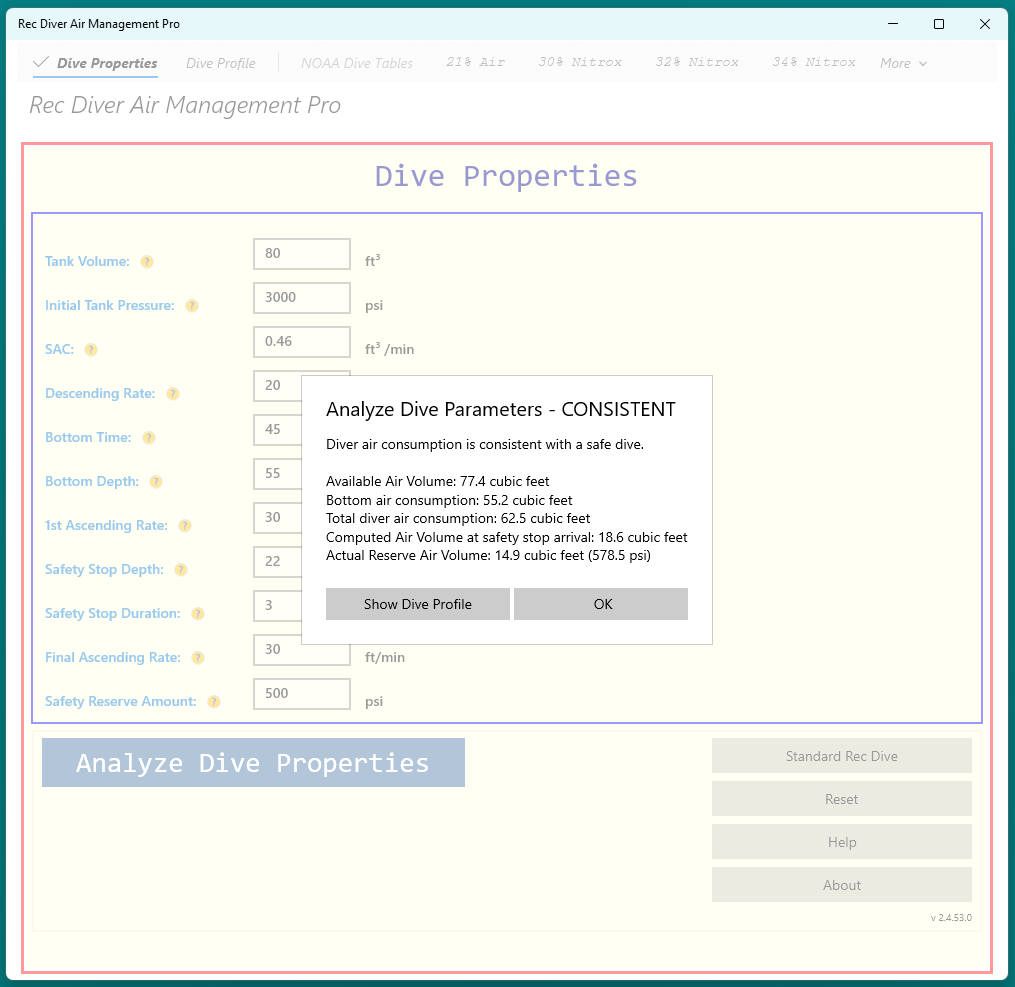The width and height of the screenshot is (1015, 987).
Task: Click help icon next to SAC
Action: tap(91, 349)
